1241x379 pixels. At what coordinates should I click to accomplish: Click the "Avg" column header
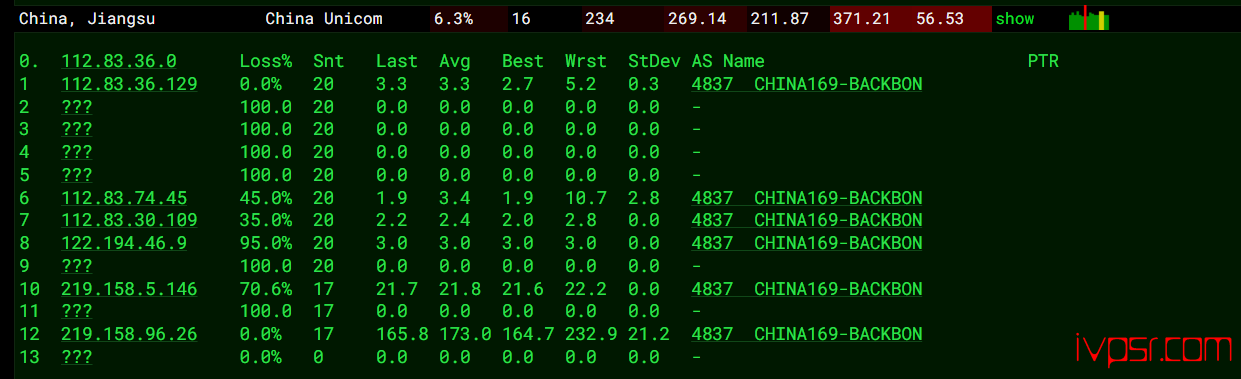click(x=455, y=62)
